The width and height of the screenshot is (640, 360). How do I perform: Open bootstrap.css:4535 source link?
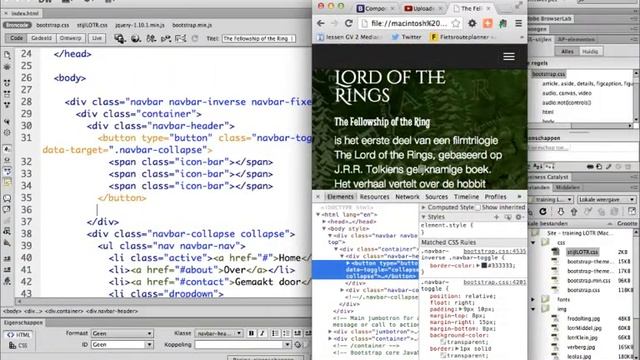pos(494,251)
